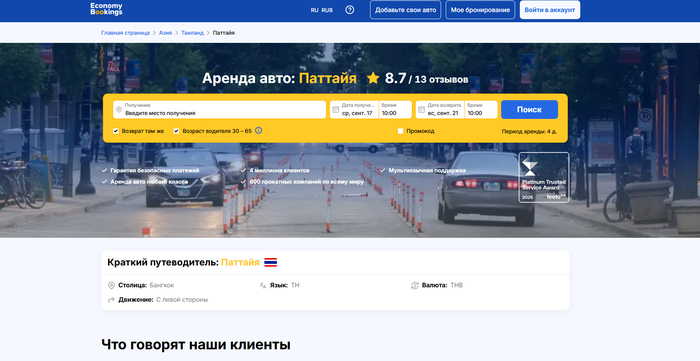700x361 pixels.
Task: Click the yellow rating star icon
Action: pos(373,79)
